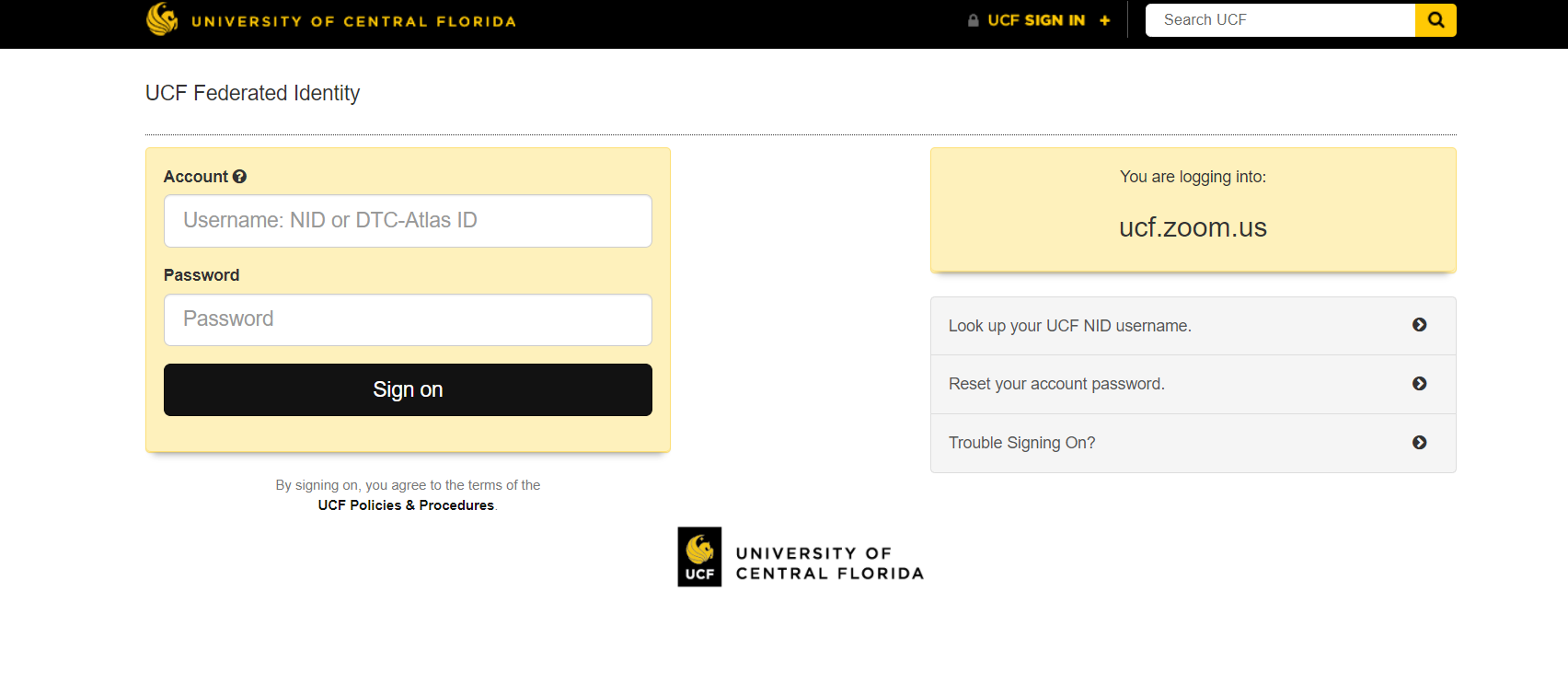Viewport: 1568px width, 684px height.
Task: Focus the Password input field
Action: (x=408, y=319)
